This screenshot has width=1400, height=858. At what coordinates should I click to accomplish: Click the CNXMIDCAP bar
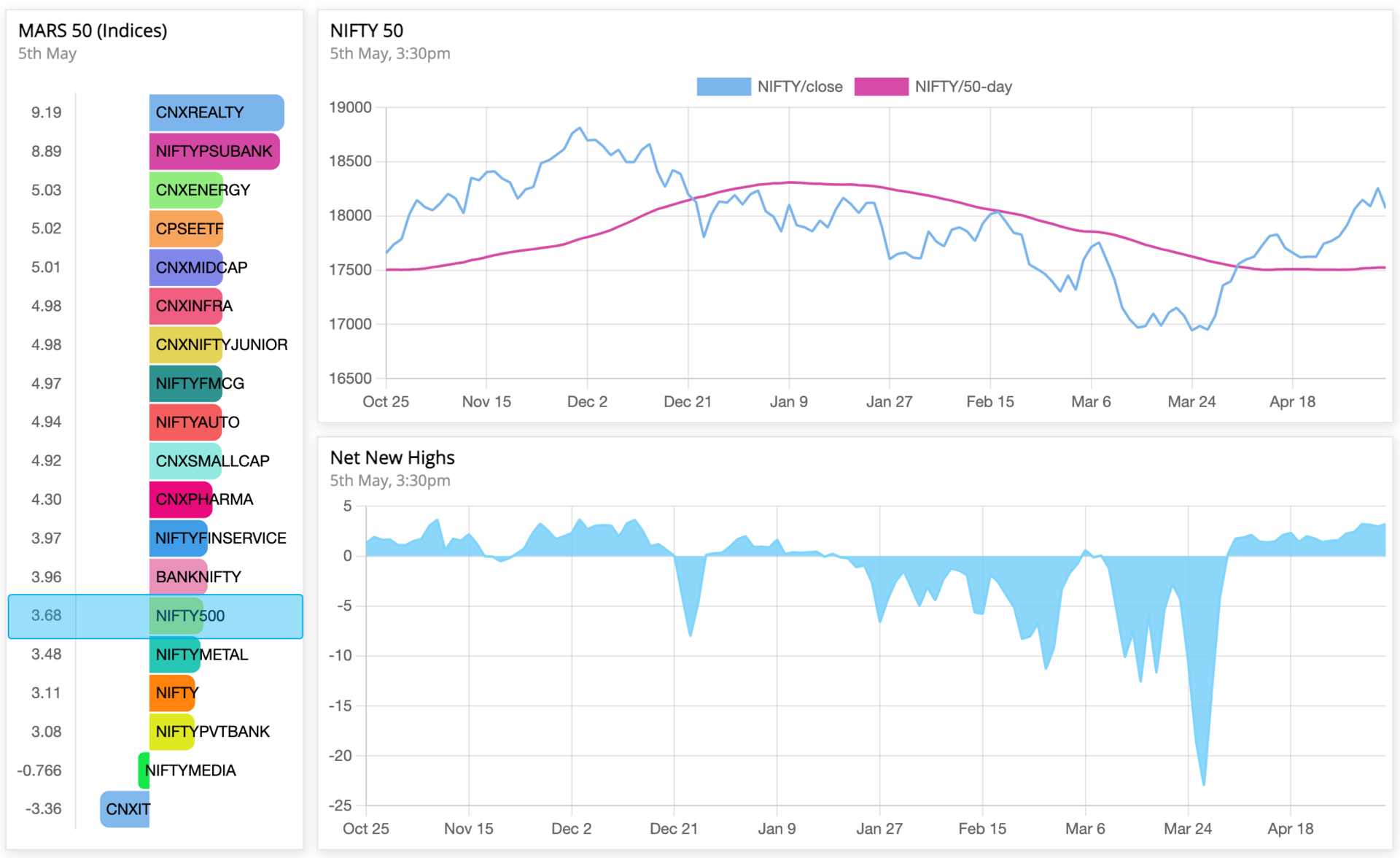[186, 267]
